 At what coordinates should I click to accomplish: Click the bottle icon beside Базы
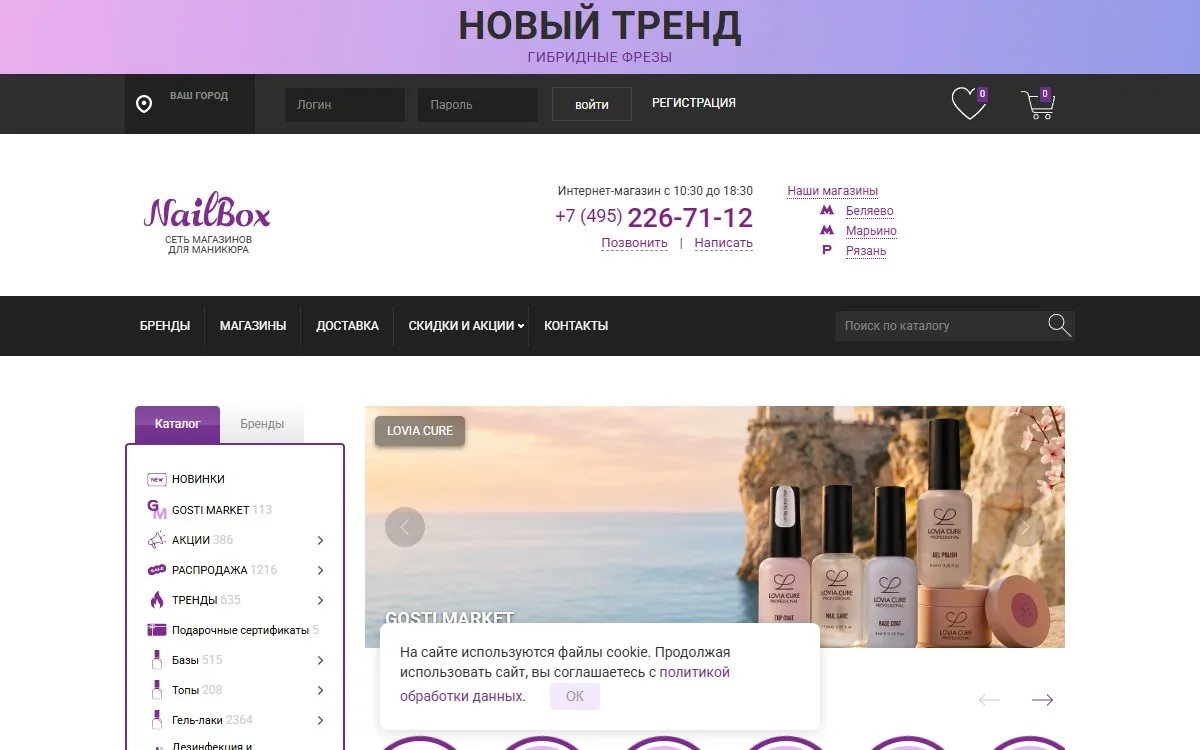[156, 660]
